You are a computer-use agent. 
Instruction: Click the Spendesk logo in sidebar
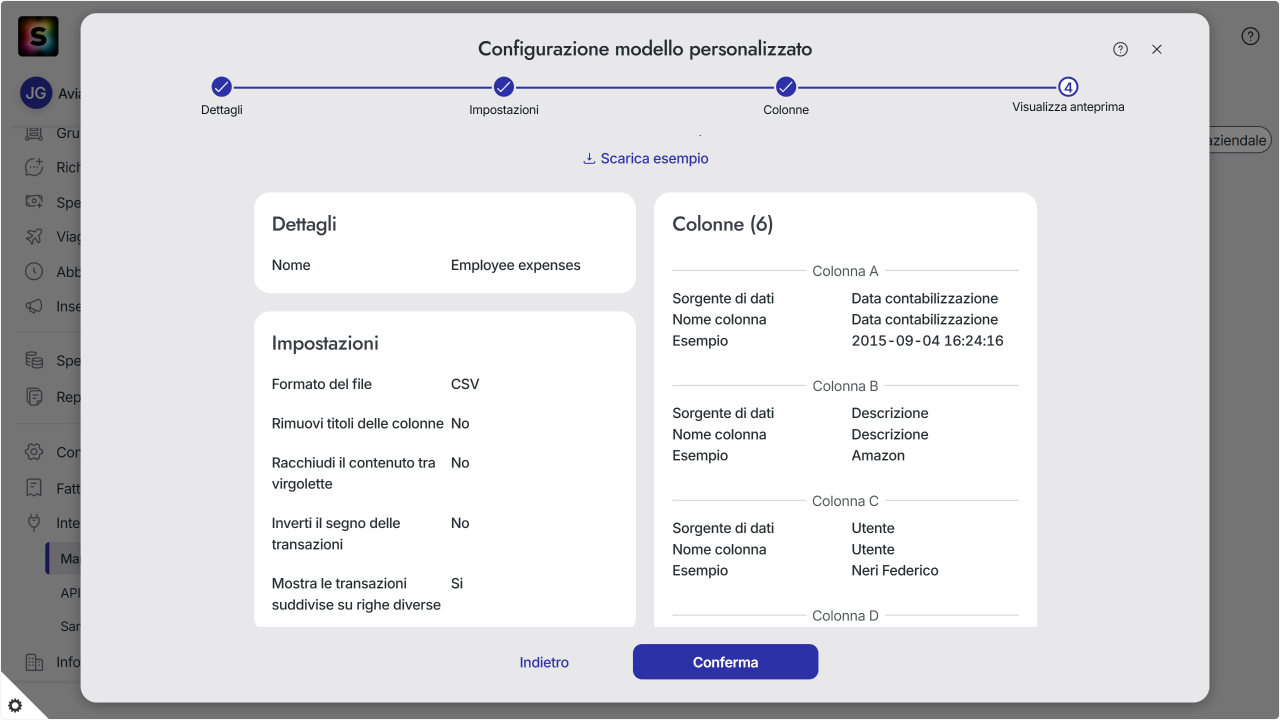pos(39,37)
